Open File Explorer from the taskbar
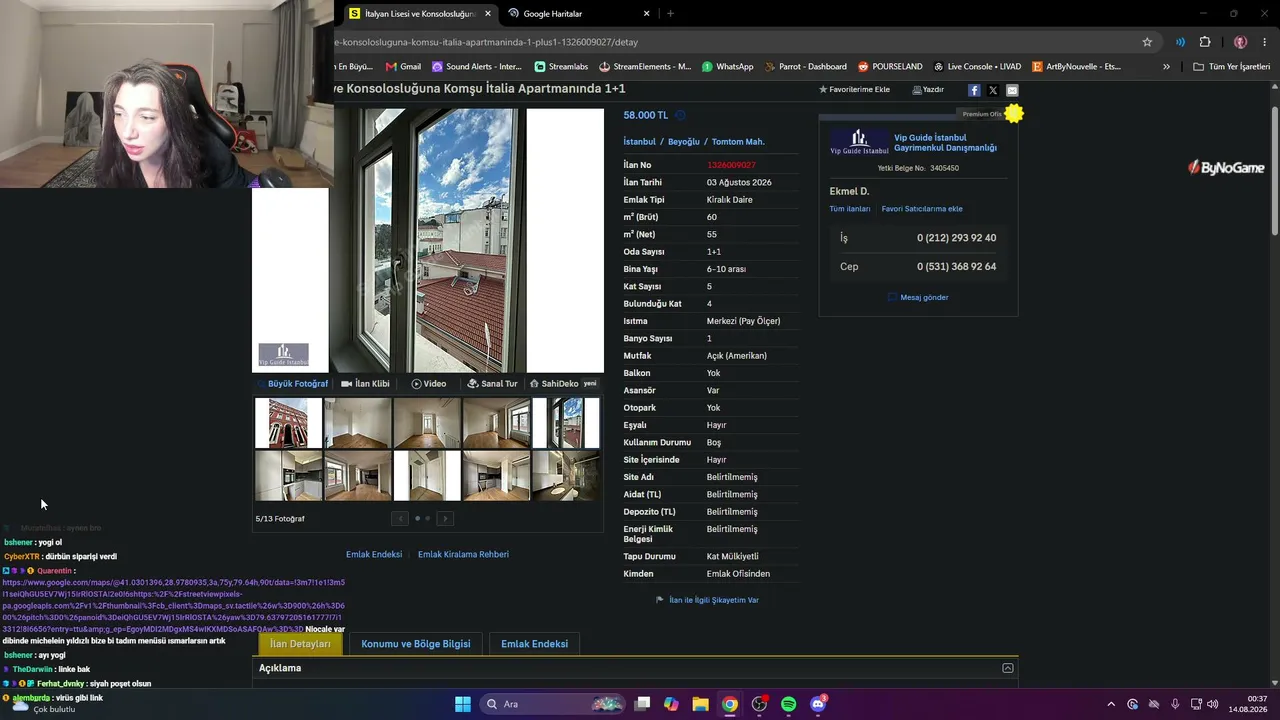1280x720 pixels. tap(700, 704)
